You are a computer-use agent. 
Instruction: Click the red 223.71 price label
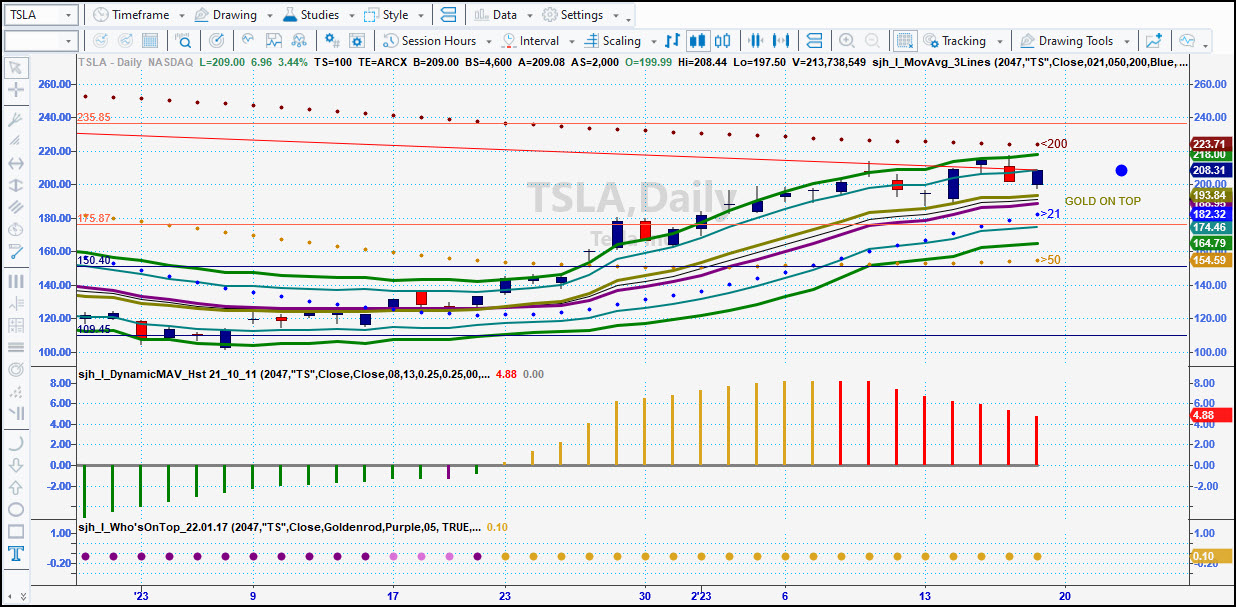click(x=1210, y=144)
